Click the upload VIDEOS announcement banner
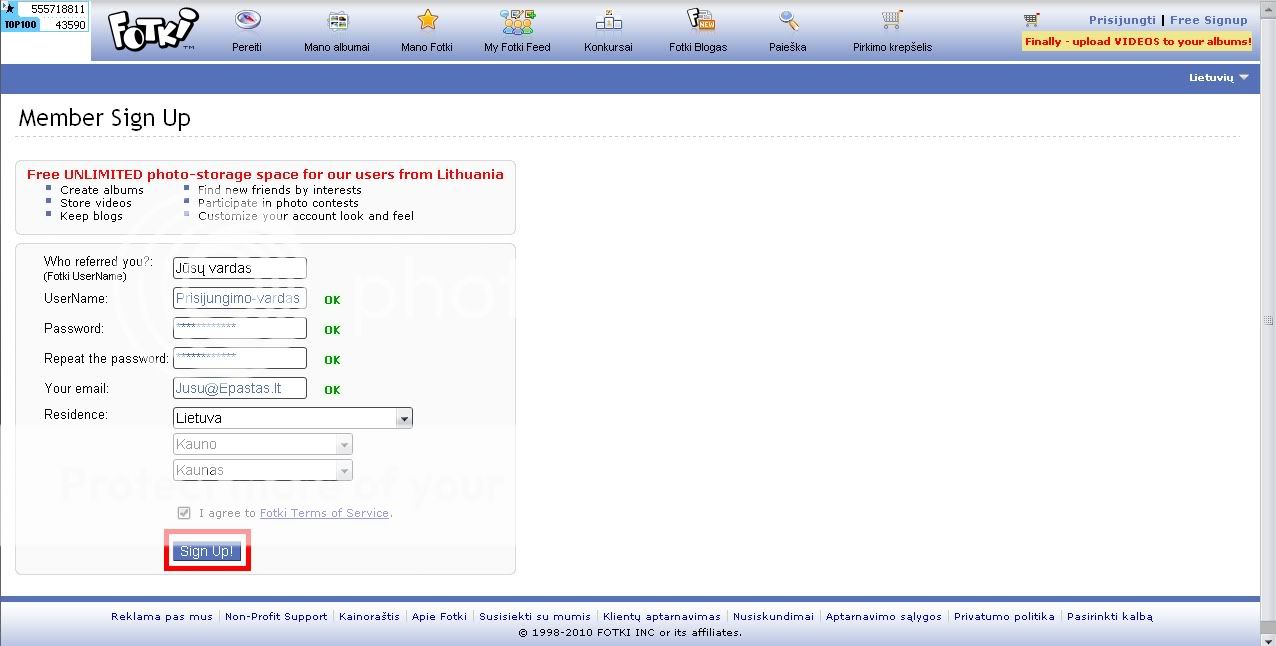This screenshot has width=1276, height=646. point(1138,42)
